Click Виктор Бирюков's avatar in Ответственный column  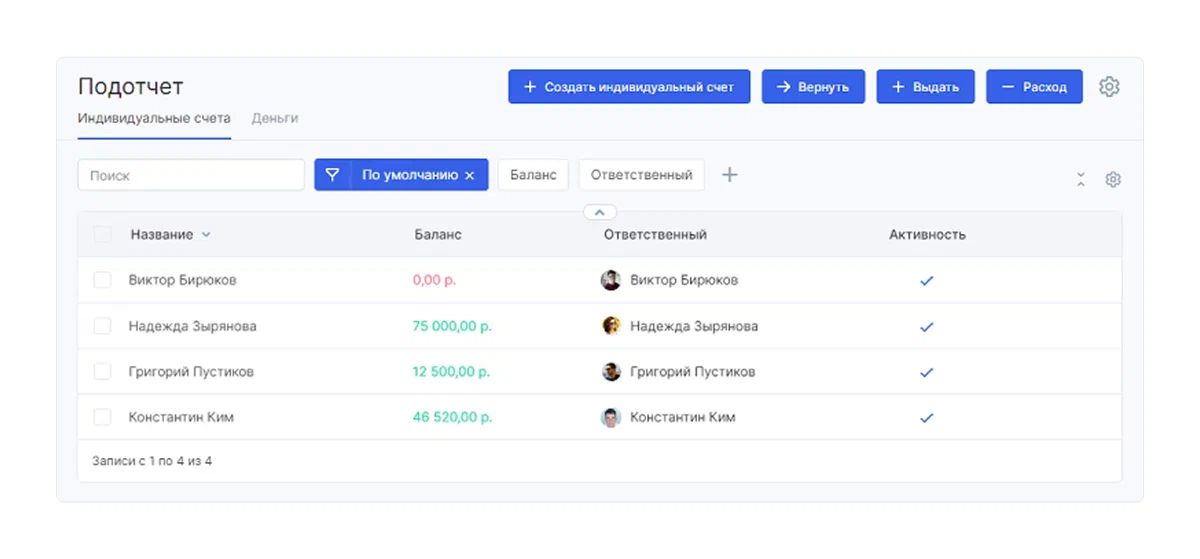[x=610, y=280]
